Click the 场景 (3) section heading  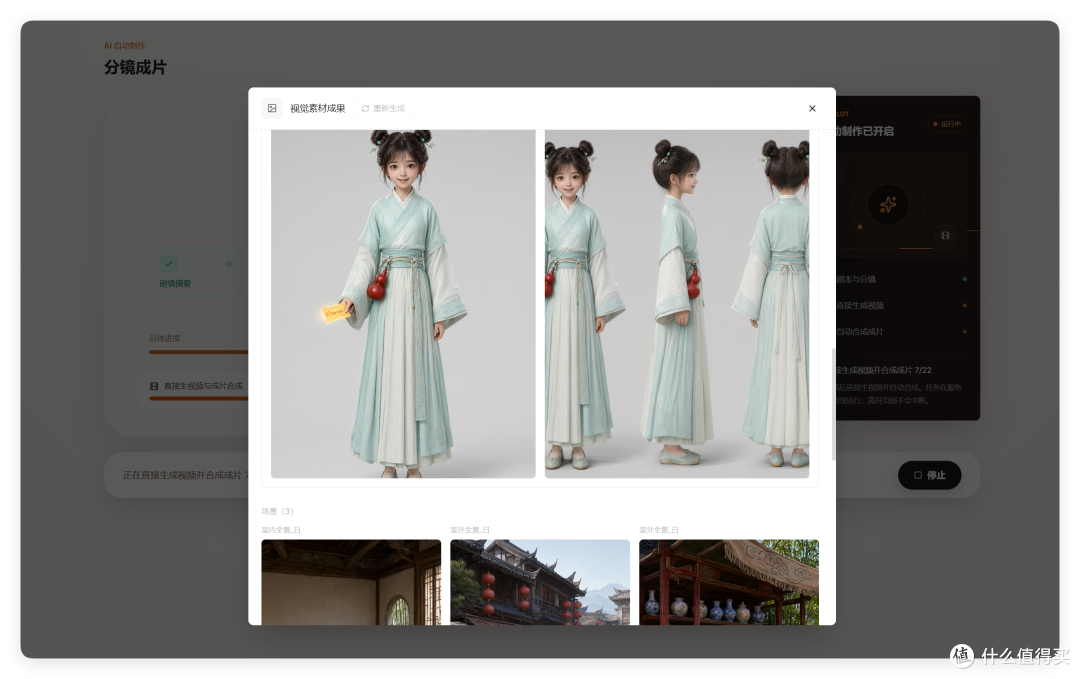(278, 511)
